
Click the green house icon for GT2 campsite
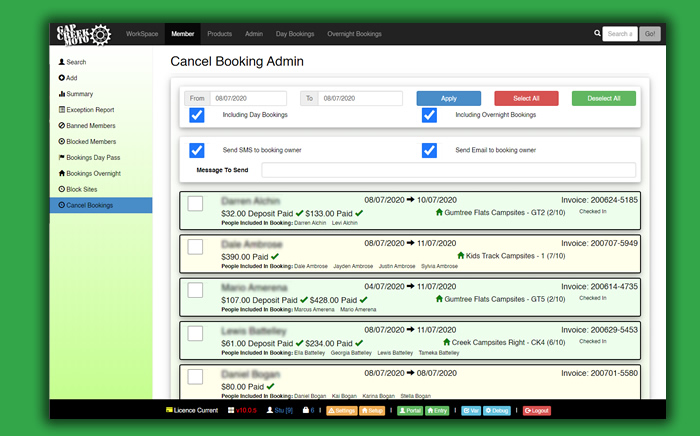tap(439, 212)
